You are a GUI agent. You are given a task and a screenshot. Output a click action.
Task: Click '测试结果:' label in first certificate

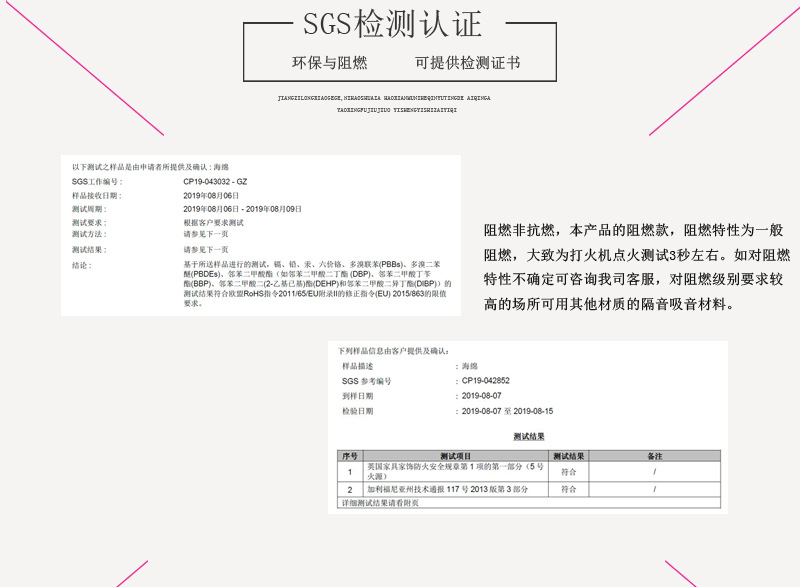pos(89,250)
